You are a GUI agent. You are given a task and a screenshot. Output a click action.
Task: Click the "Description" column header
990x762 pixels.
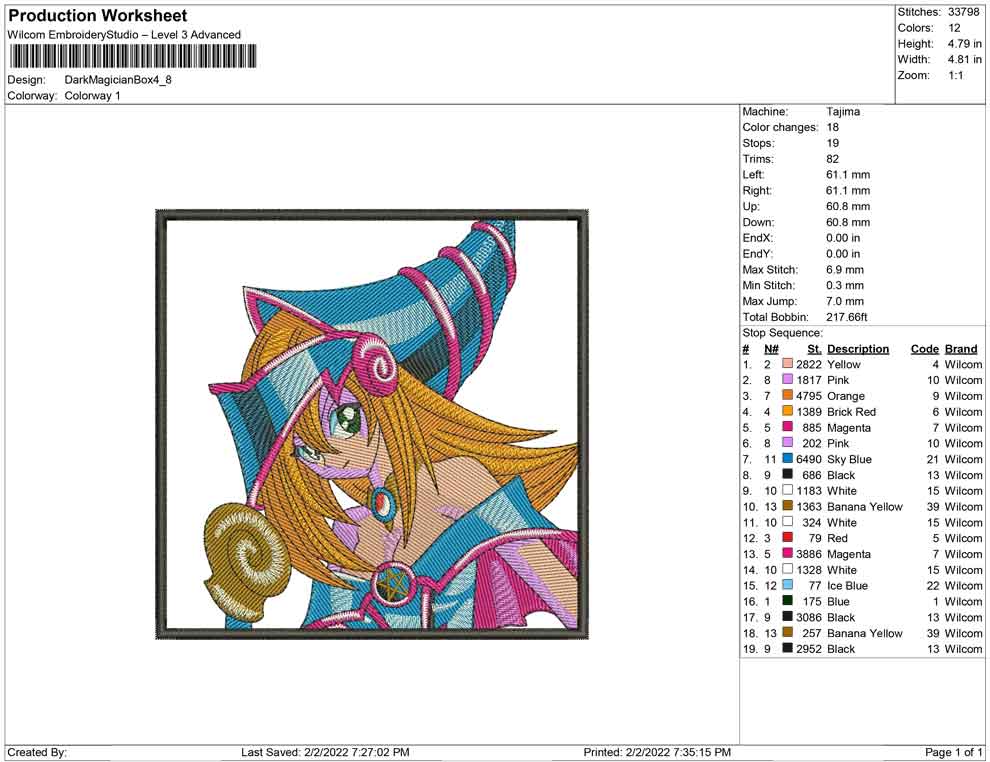[x=858, y=348]
